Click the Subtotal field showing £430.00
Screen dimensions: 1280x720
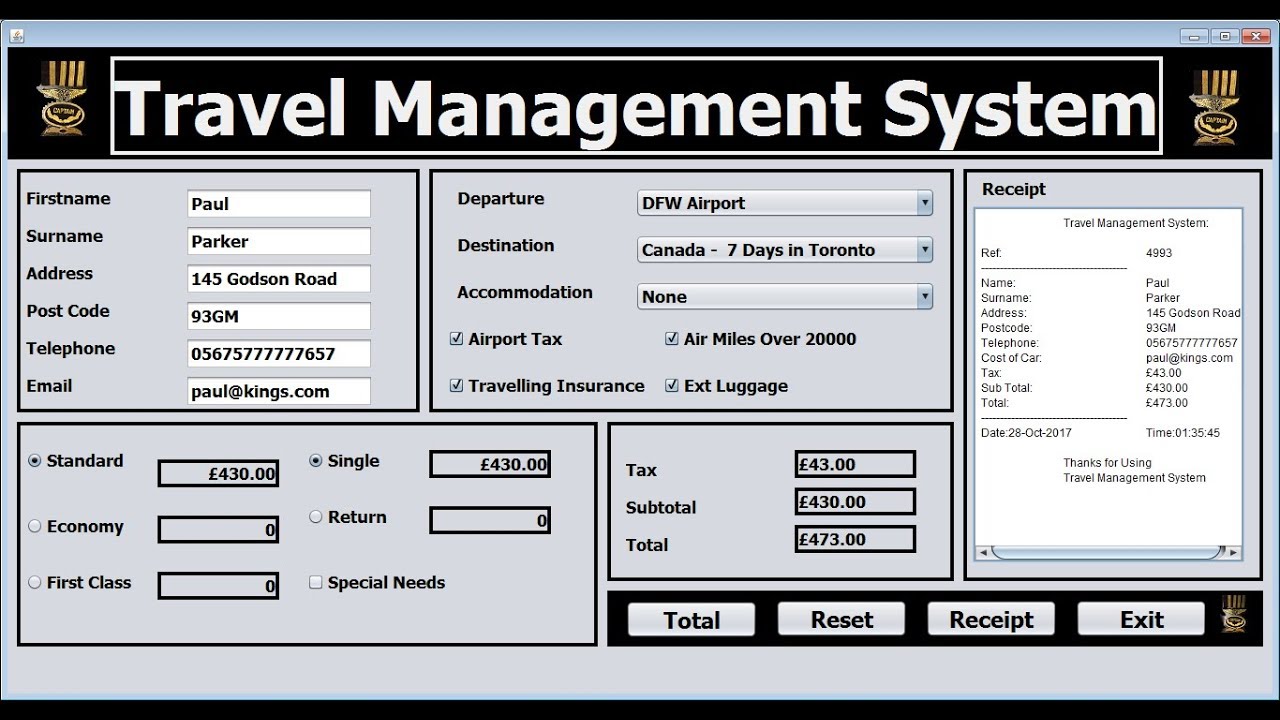pyautogui.click(x=855, y=502)
